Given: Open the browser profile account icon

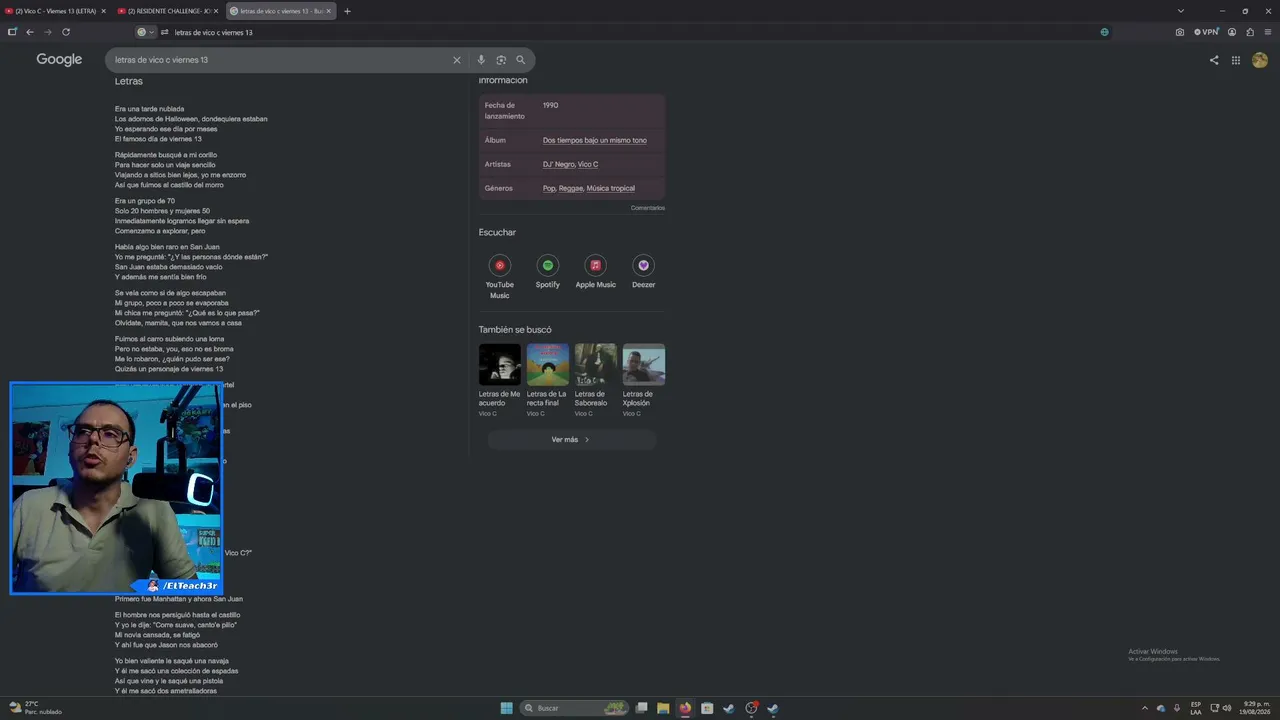Looking at the screenshot, I should (x=1232, y=32).
